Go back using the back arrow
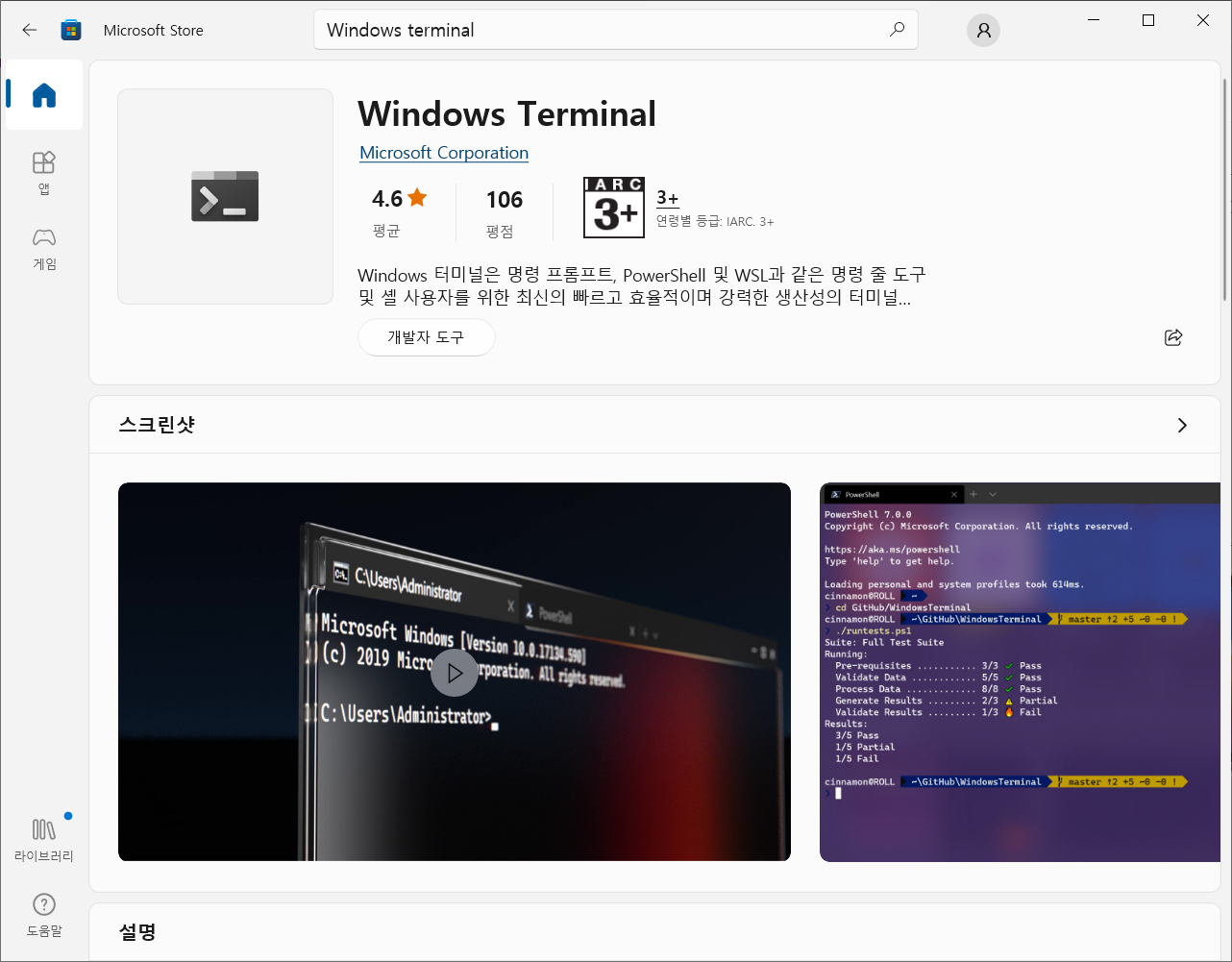This screenshot has width=1232, height=962. 30,30
